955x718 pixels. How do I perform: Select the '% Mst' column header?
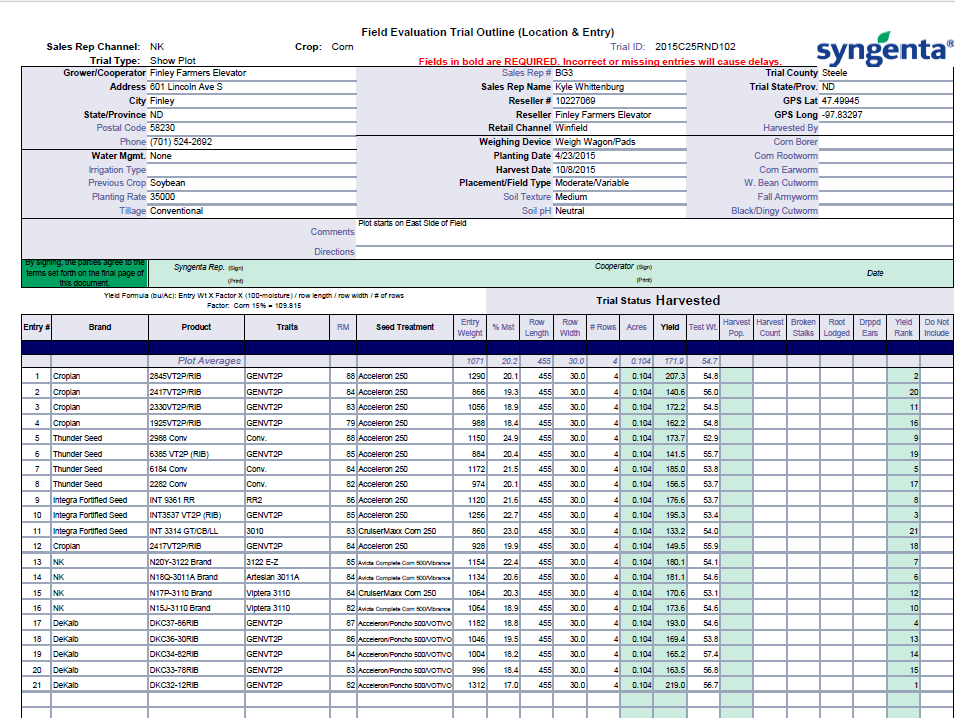(504, 328)
